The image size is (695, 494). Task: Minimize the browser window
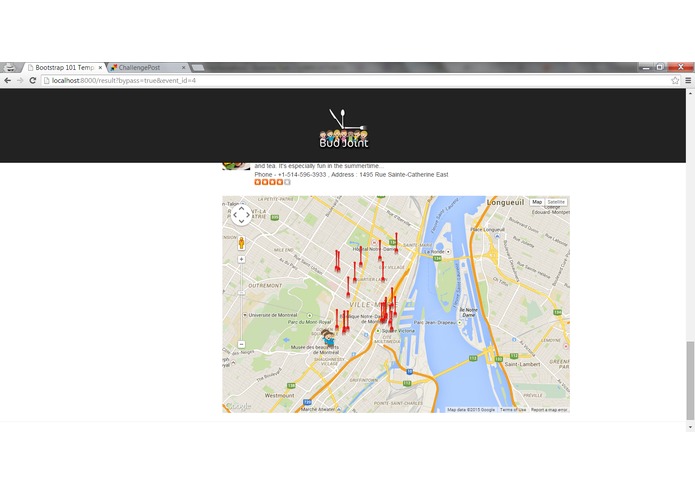[x=646, y=67]
